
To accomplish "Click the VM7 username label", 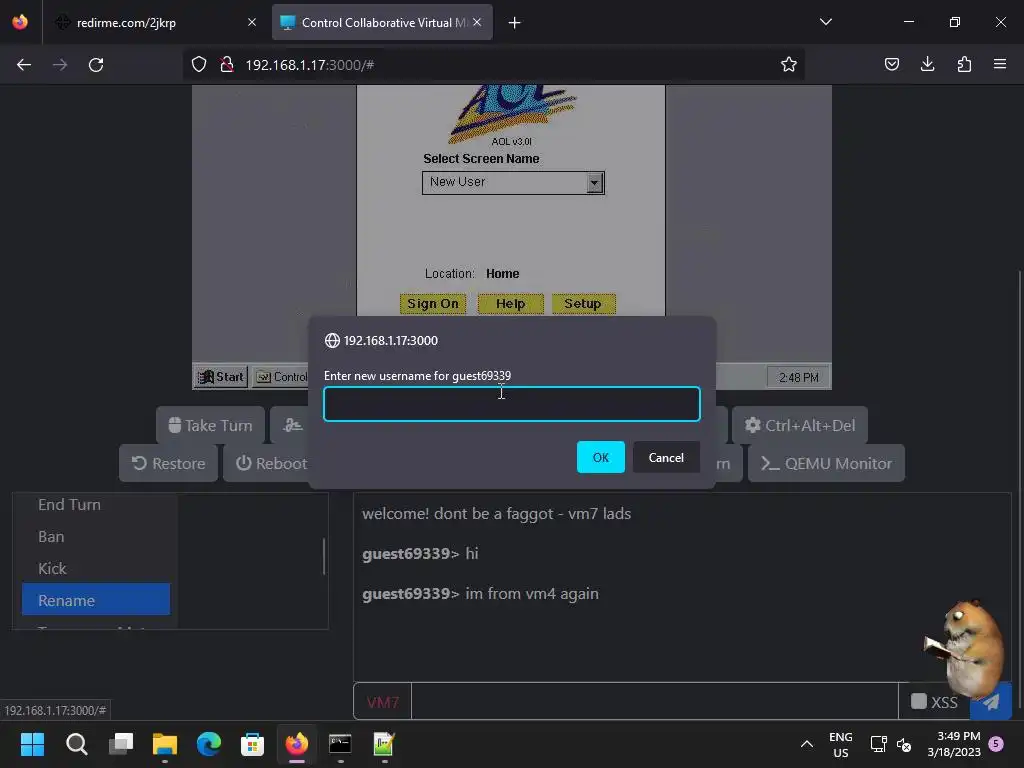I will click(383, 702).
